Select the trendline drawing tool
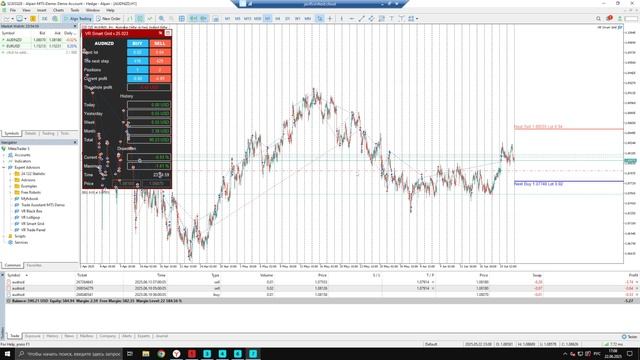This screenshot has height=360, width=640. click(361, 19)
